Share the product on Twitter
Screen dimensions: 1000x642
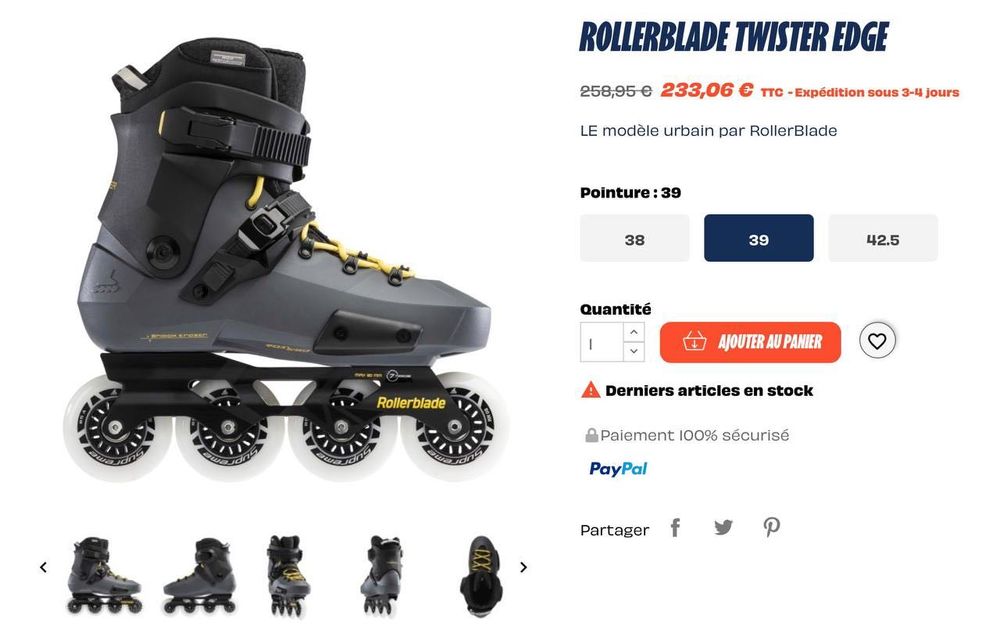[723, 528]
